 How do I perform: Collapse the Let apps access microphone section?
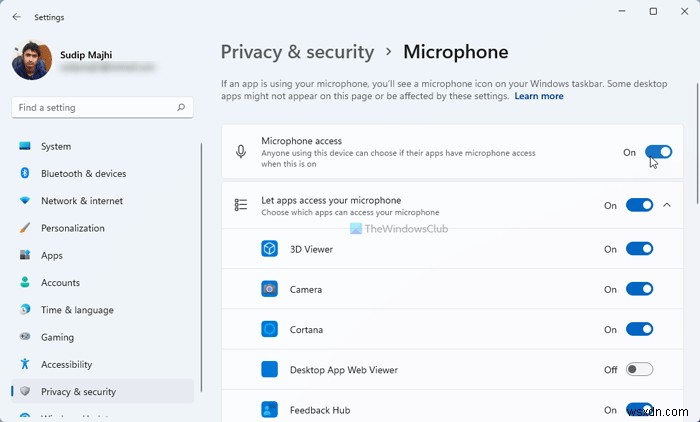pyautogui.click(x=667, y=205)
